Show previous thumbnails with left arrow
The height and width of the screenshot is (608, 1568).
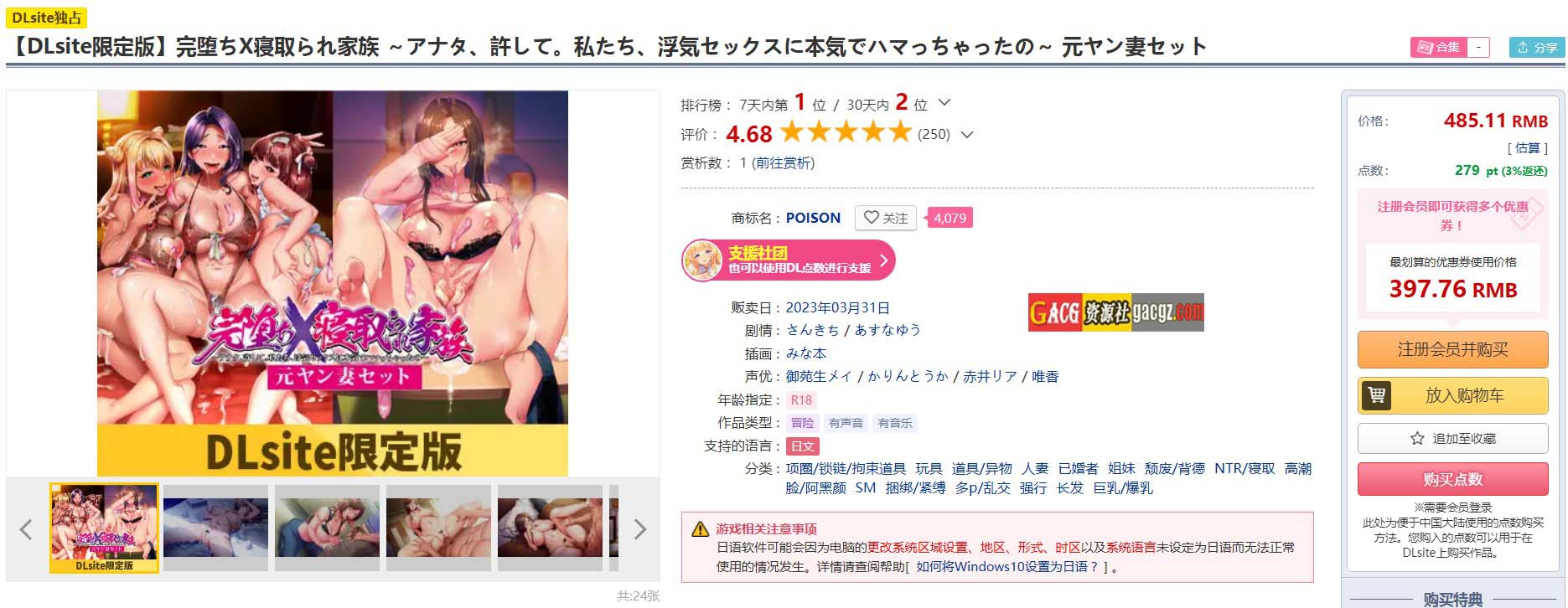(26, 529)
